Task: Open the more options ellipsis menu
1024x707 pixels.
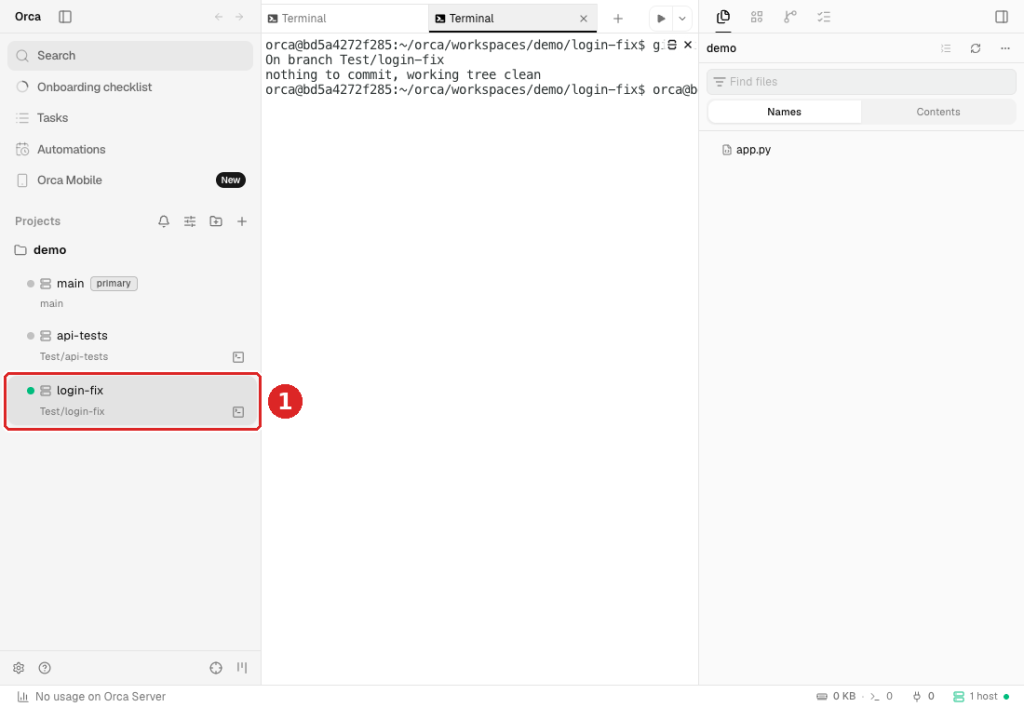Action: point(1005,48)
